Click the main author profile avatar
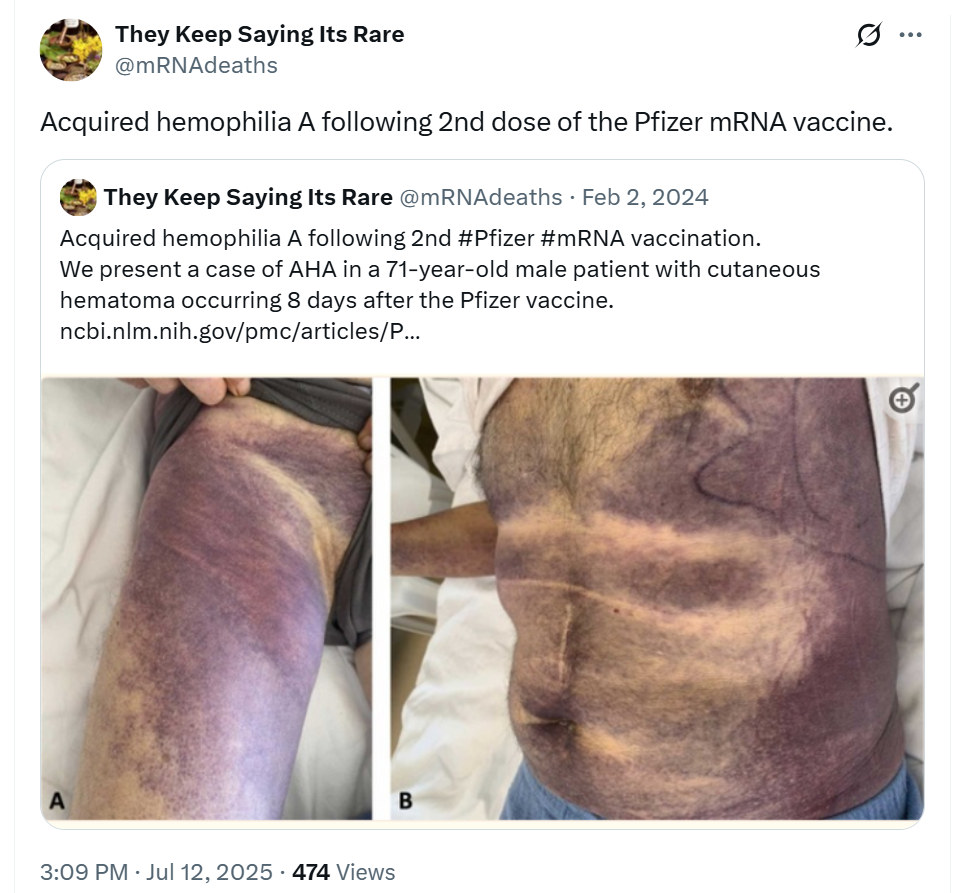The width and height of the screenshot is (971, 893). 71,50
